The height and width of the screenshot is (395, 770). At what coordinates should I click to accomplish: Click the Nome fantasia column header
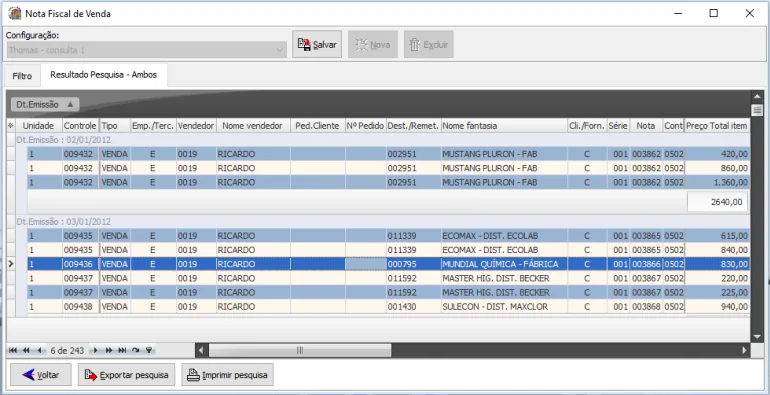click(x=504, y=126)
